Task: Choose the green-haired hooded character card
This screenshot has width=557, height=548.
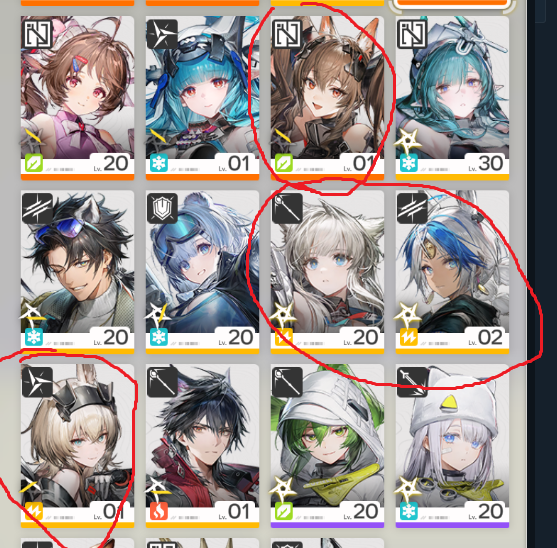Action: point(328,446)
